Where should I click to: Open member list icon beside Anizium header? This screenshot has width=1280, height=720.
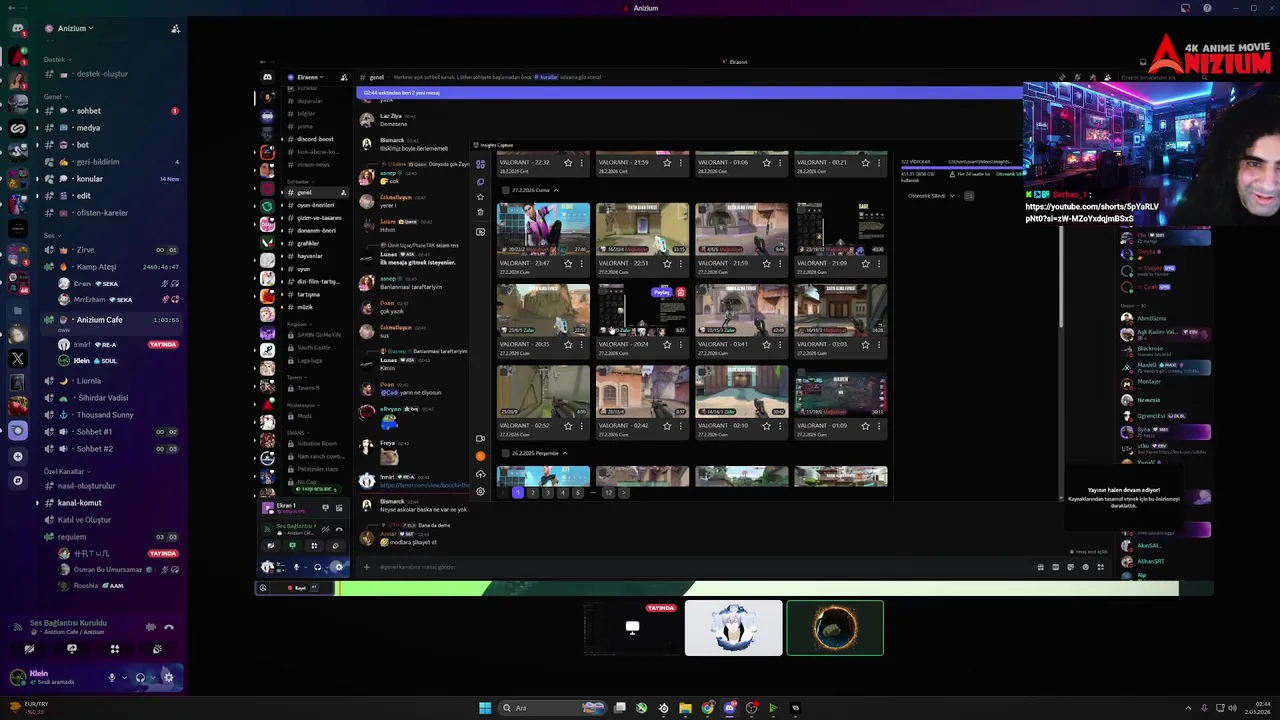point(175,29)
